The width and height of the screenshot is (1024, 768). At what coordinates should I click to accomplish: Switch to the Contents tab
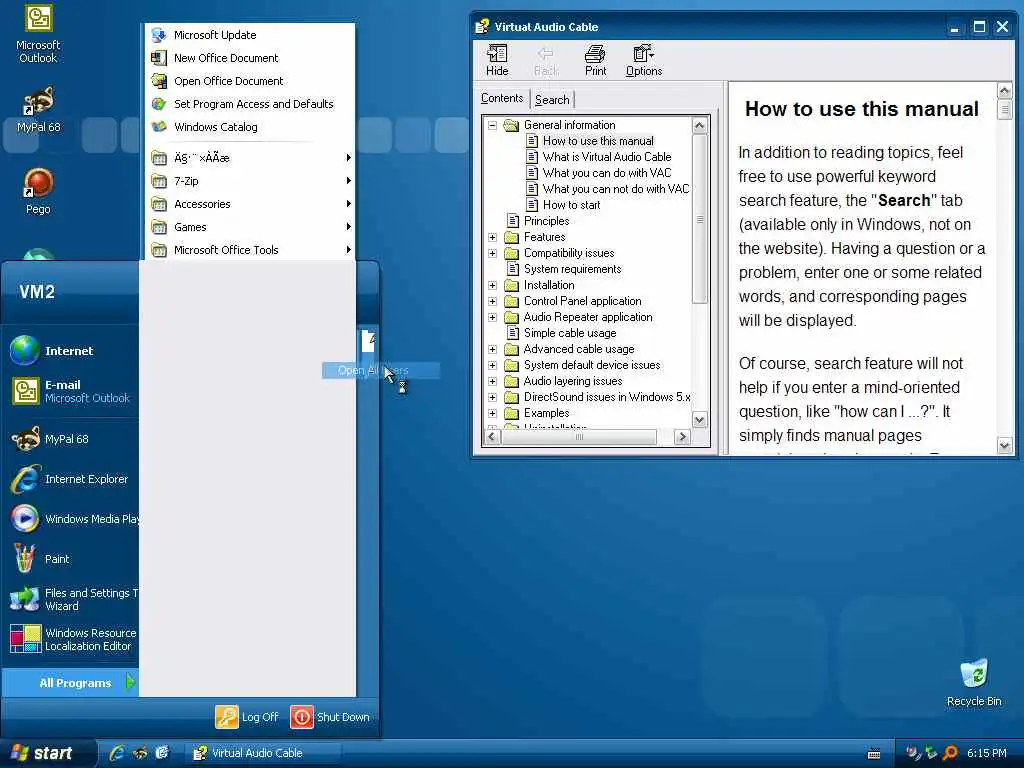click(502, 98)
